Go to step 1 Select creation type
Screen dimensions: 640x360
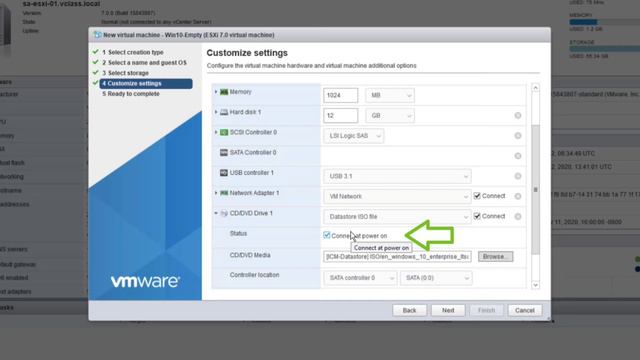133,52
